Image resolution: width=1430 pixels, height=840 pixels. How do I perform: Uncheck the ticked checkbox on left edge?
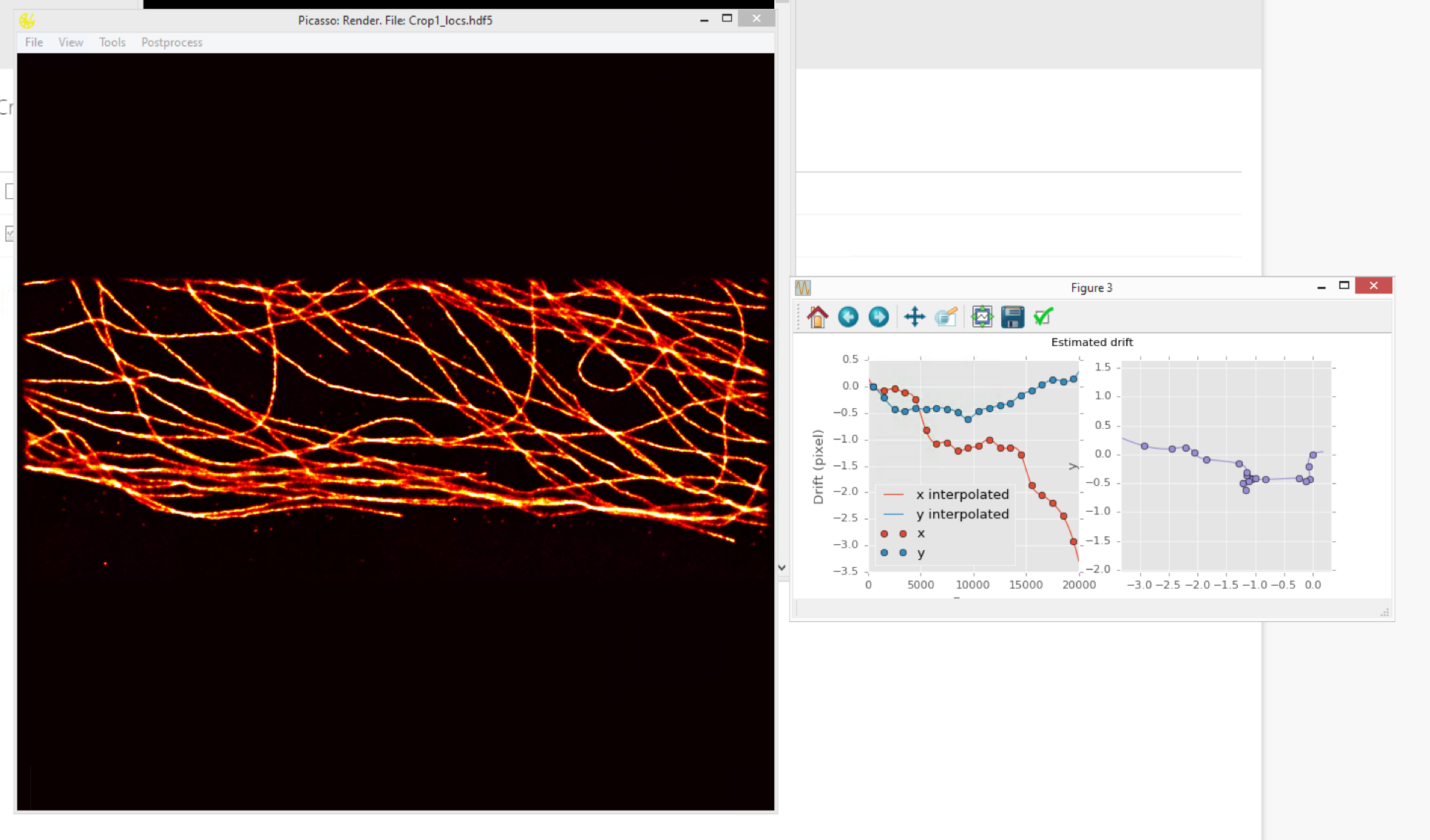(x=10, y=234)
